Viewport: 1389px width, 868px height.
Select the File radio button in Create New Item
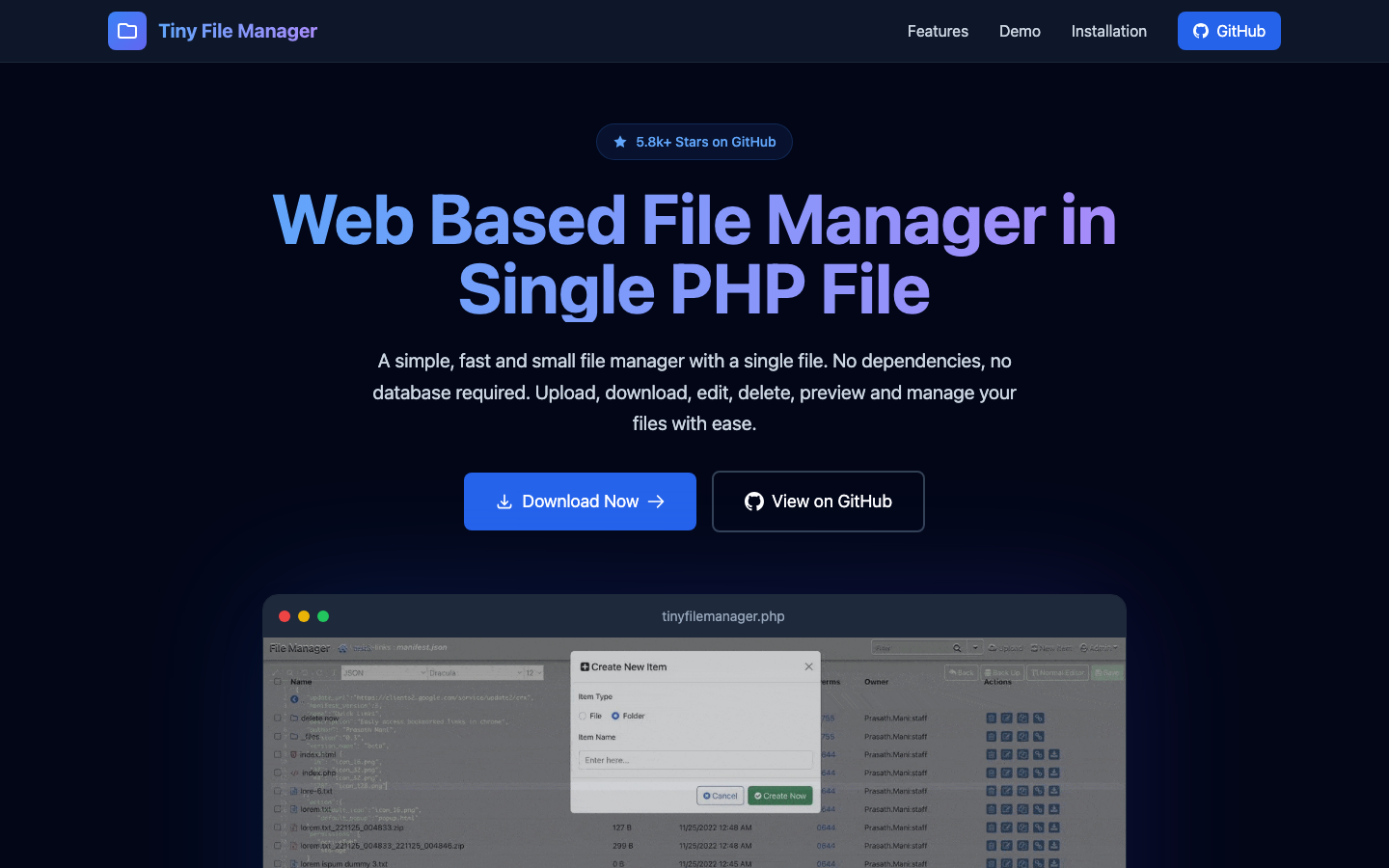pos(583,716)
